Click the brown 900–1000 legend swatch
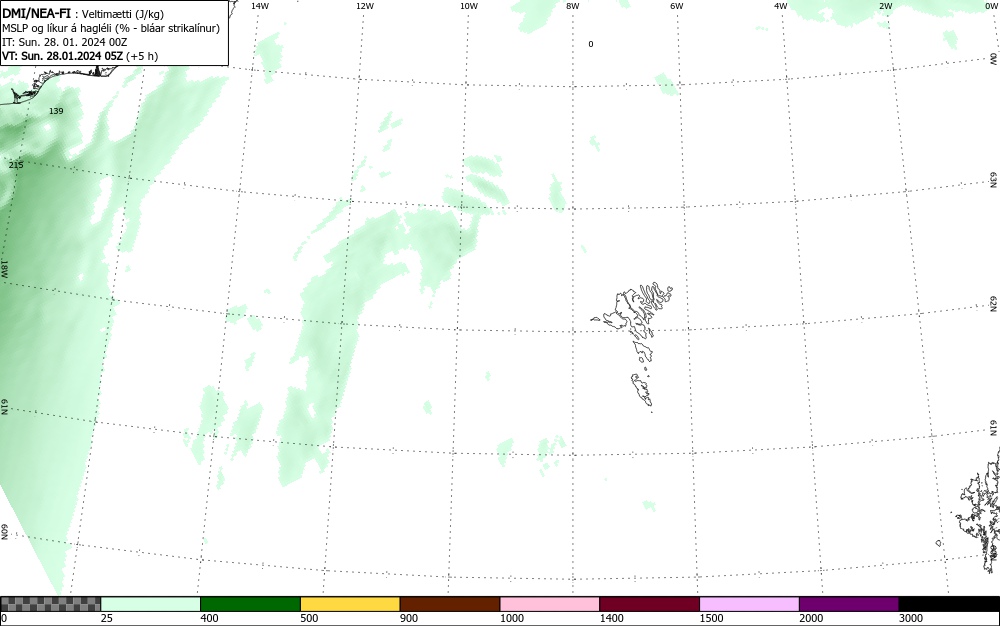 tap(450, 604)
